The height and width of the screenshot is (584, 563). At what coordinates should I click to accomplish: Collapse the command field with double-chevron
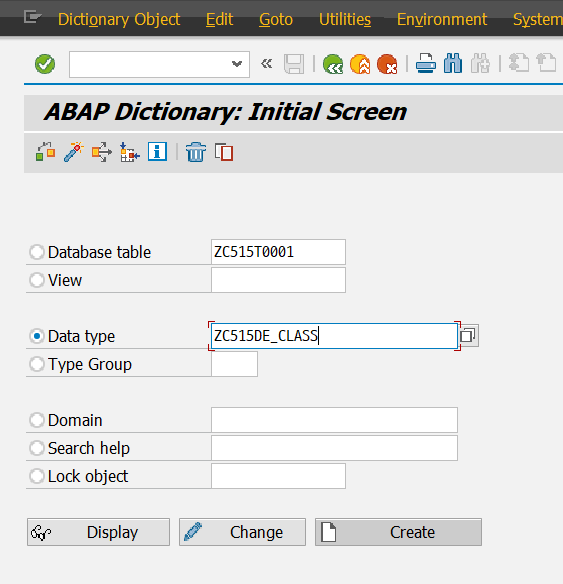pyautogui.click(x=267, y=64)
